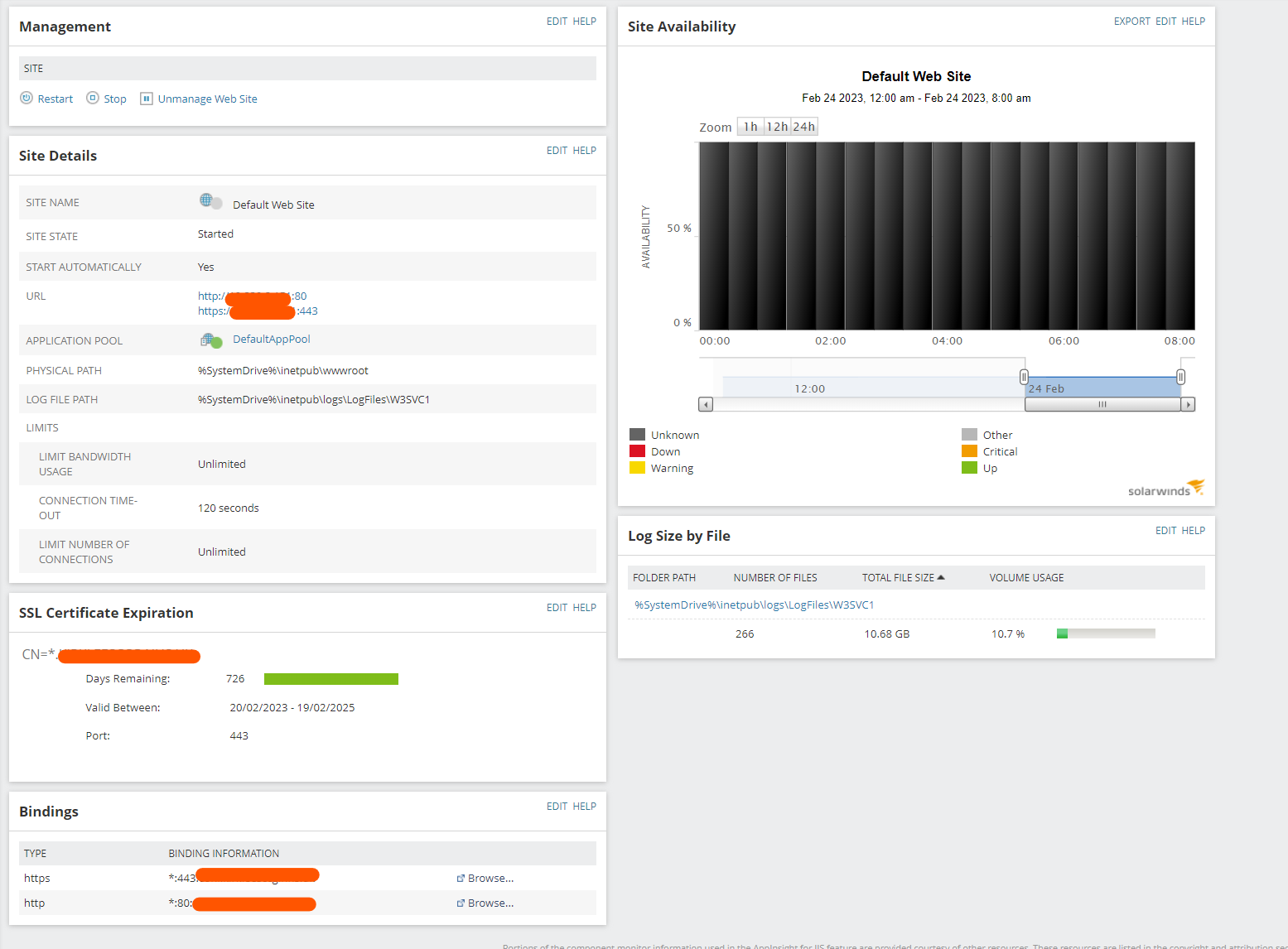Viewport: 1288px width, 949px height.
Task: Click the SolarWinds logo in chart
Action: (1165, 488)
